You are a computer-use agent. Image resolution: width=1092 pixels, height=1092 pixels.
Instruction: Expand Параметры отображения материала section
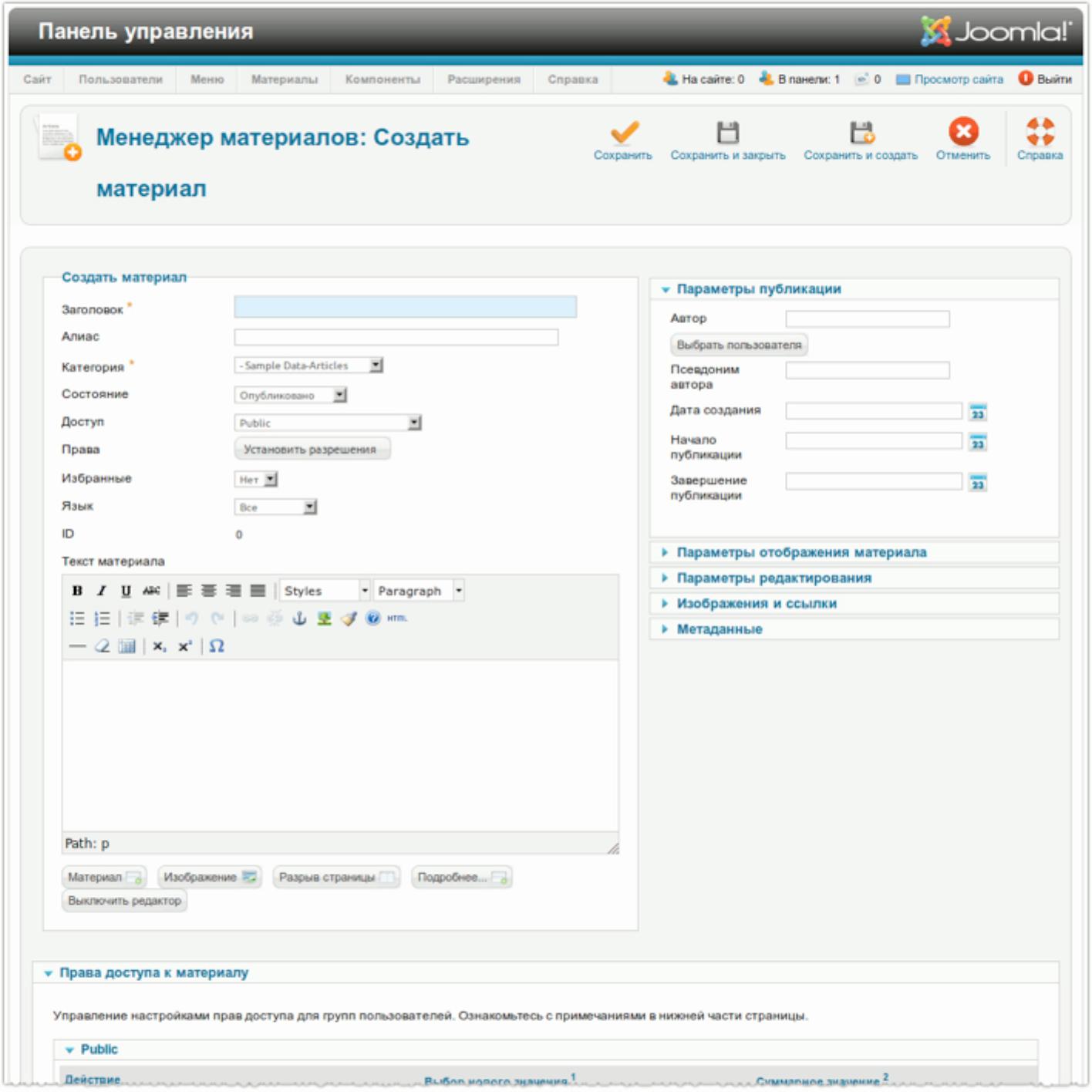[801, 552]
